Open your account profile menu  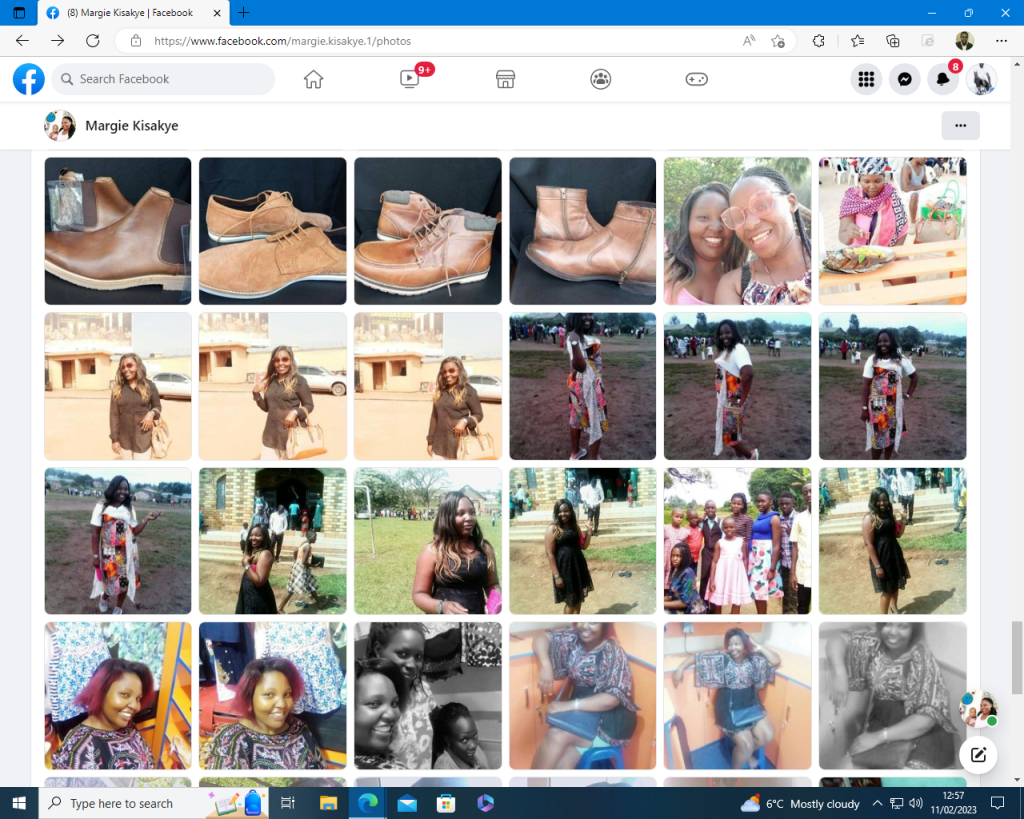tap(981, 79)
